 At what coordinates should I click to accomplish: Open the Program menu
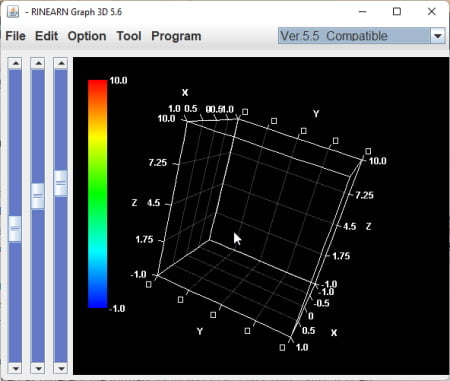pos(176,36)
